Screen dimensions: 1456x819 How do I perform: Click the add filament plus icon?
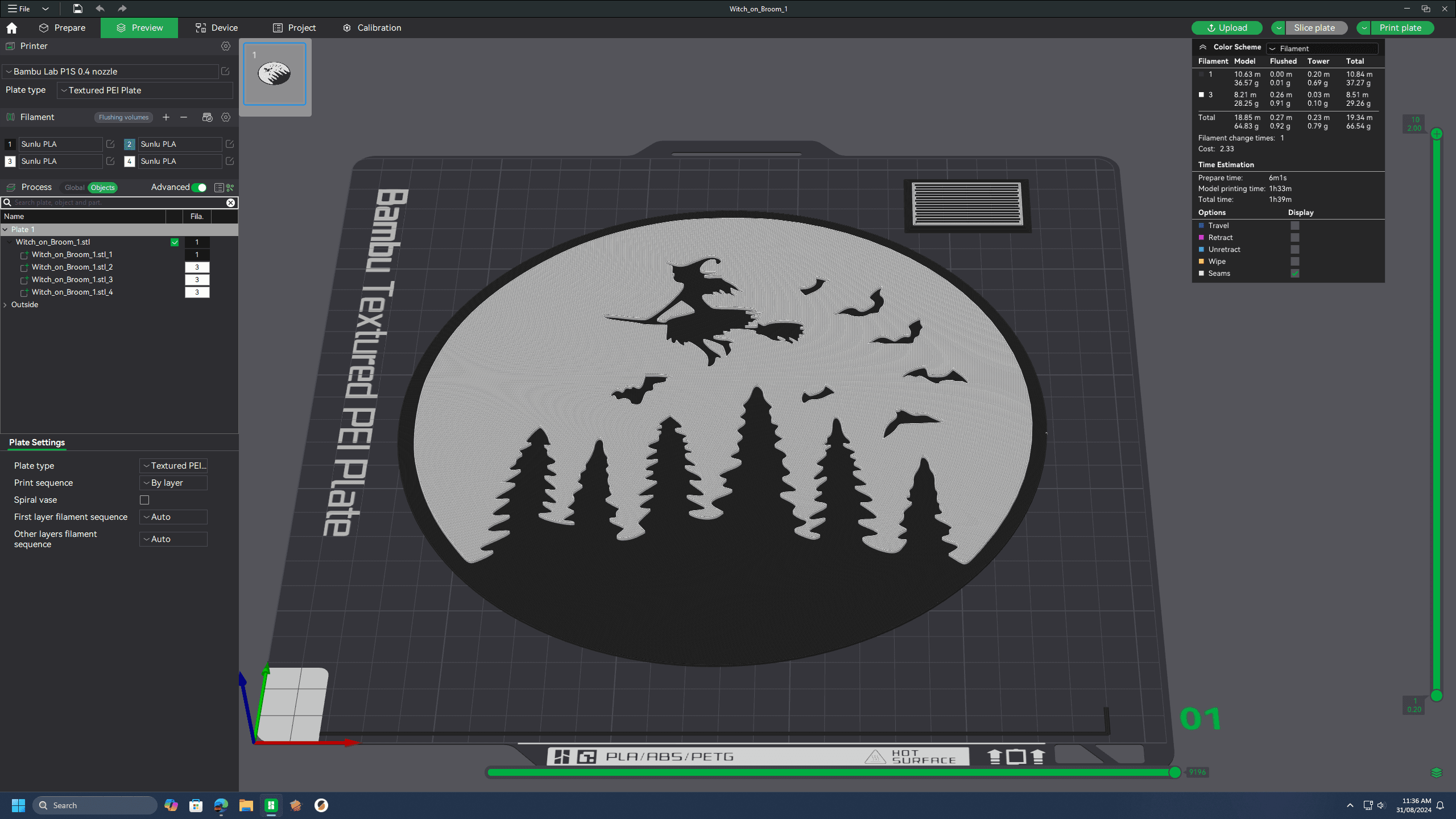166,117
